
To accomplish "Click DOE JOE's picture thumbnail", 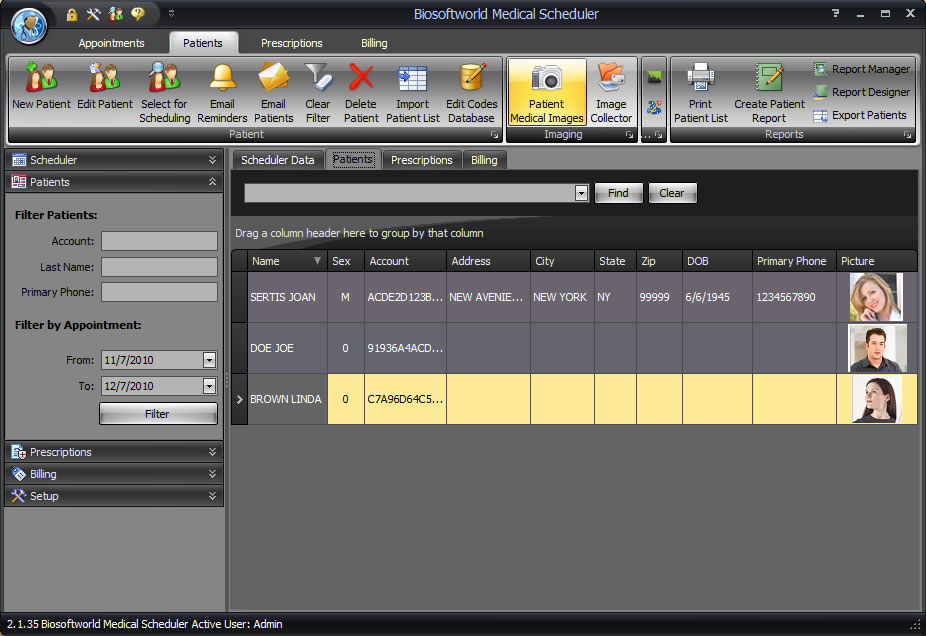I will (877, 348).
